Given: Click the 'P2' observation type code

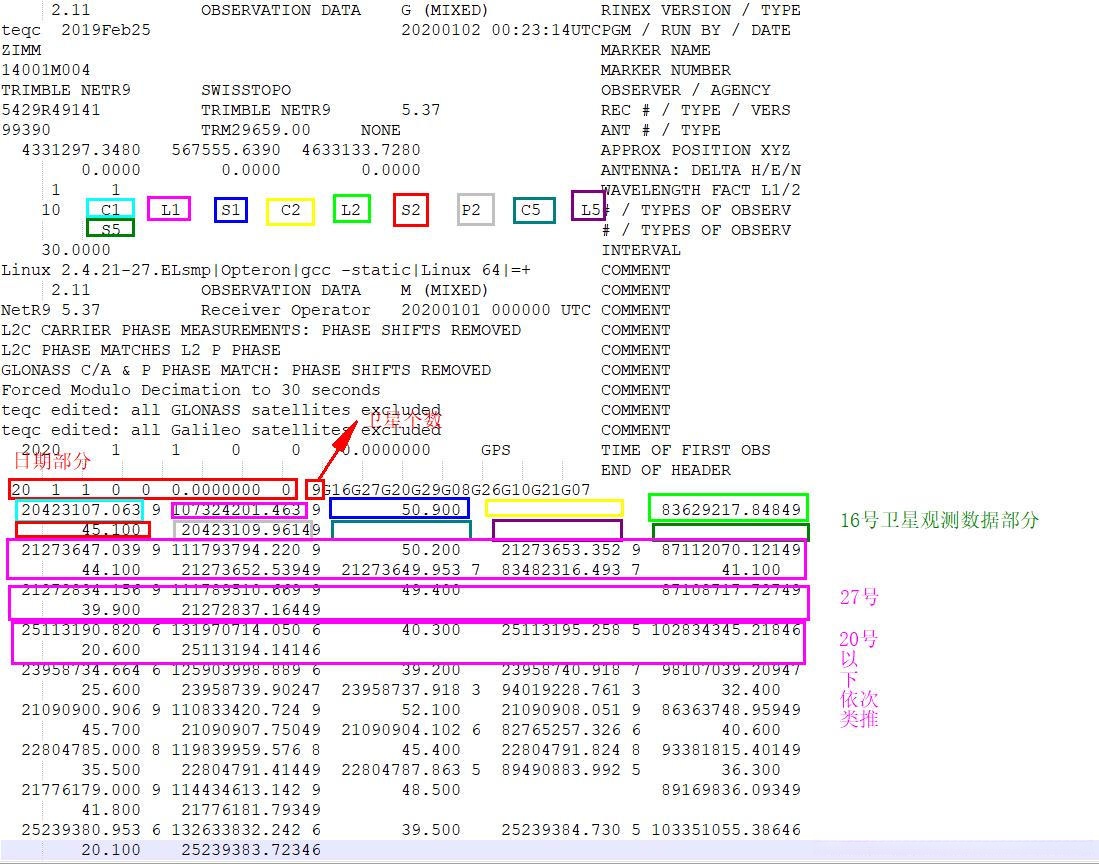Looking at the screenshot, I should click(471, 210).
